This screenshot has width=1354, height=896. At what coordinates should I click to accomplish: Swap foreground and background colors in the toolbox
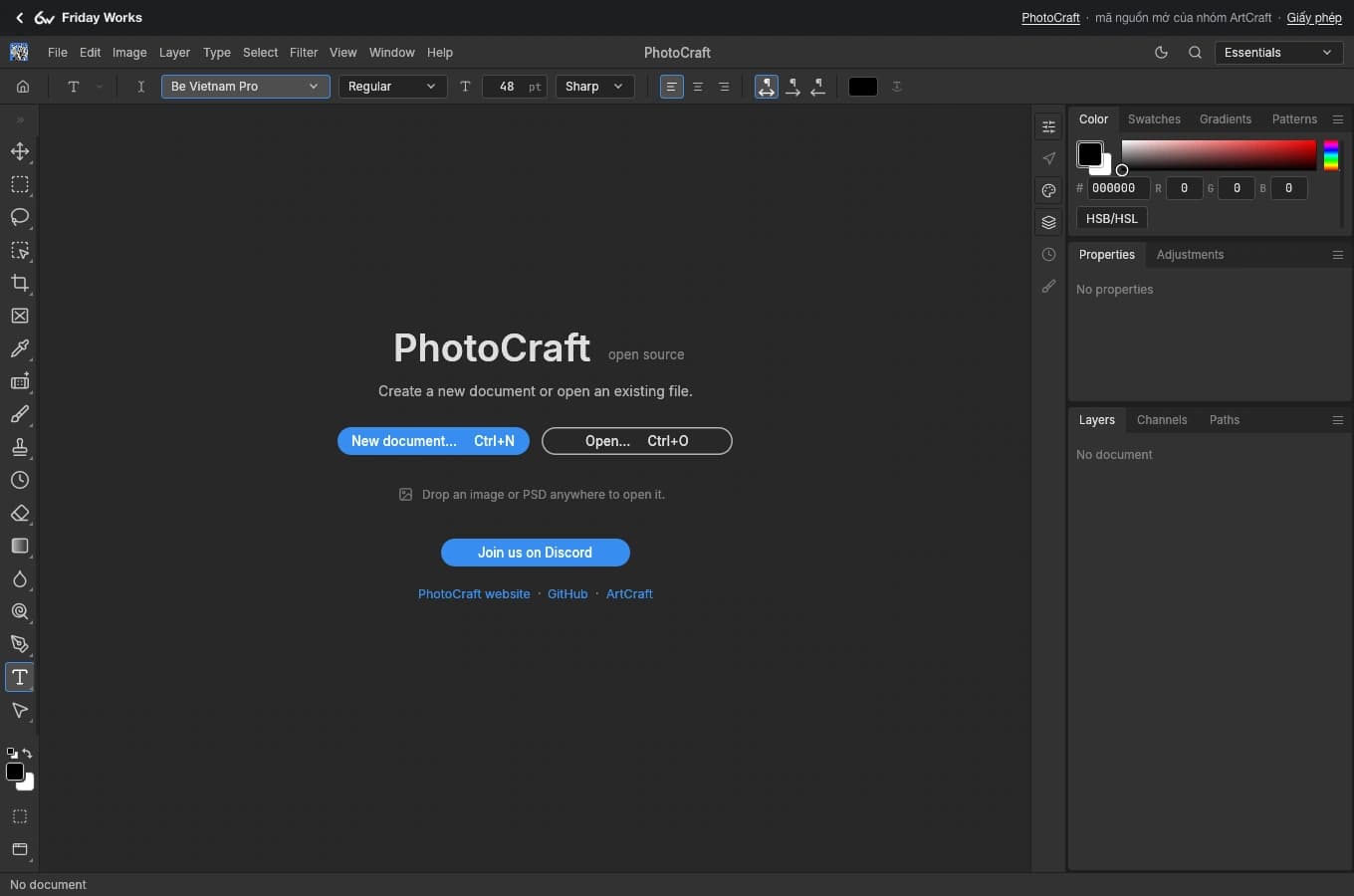tap(27, 754)
